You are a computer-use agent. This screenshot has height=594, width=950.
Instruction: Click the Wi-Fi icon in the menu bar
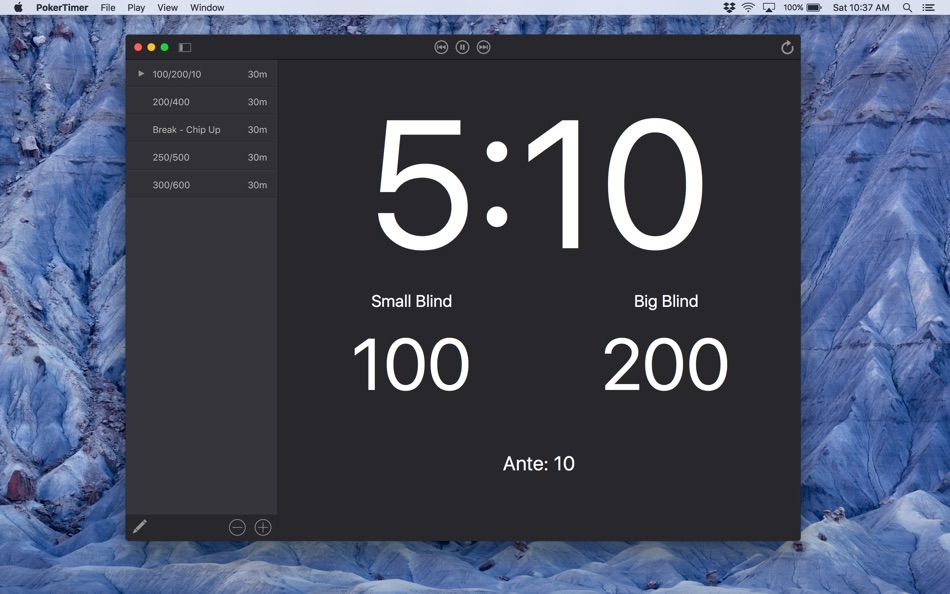(x=748, y=7)
